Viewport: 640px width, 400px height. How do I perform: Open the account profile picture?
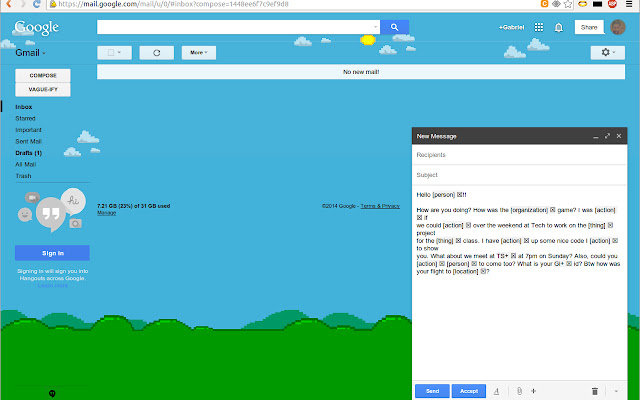(x=618, y=27)
